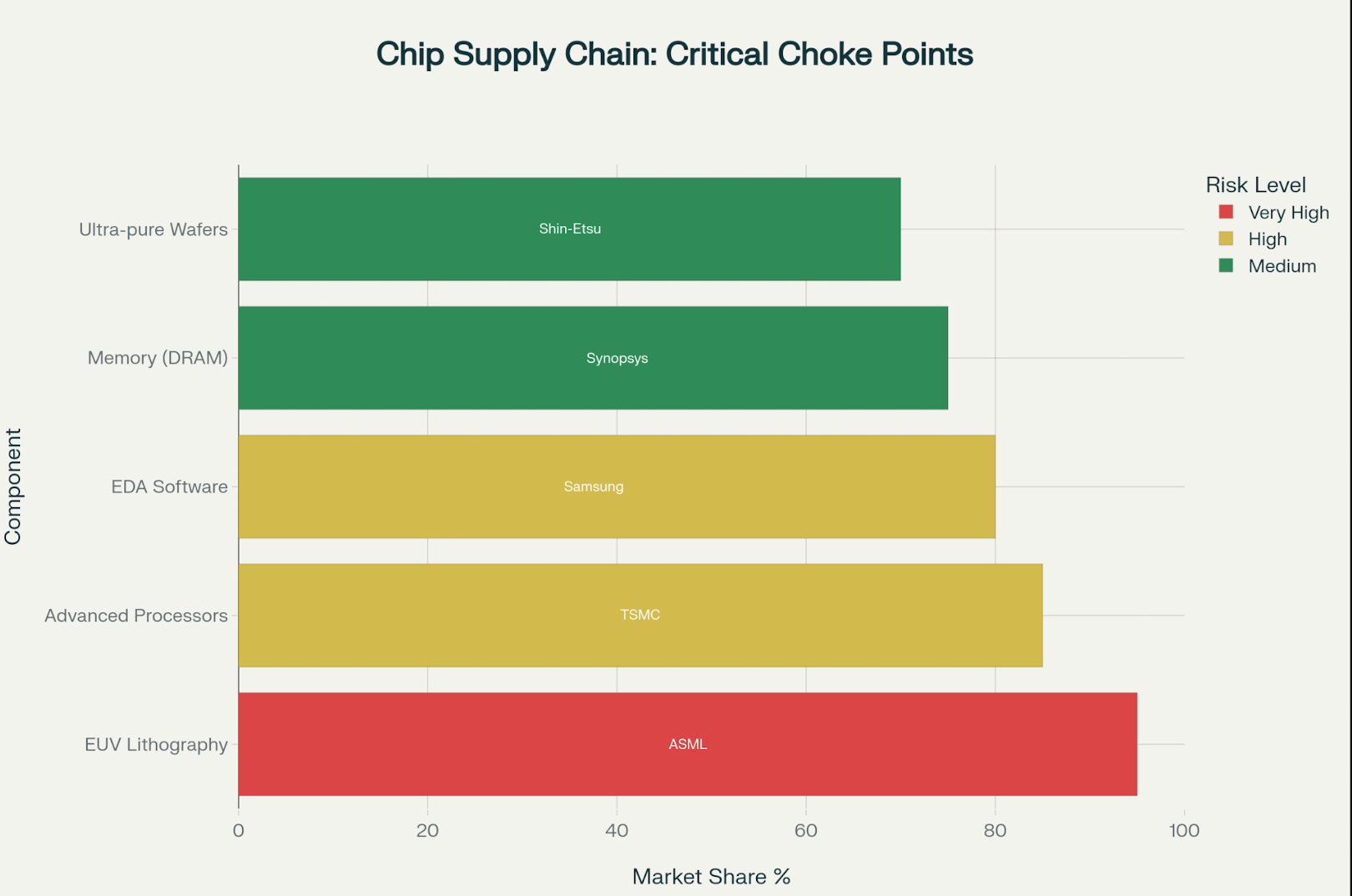Click the EUV Lithography axis label

(156, 744)
